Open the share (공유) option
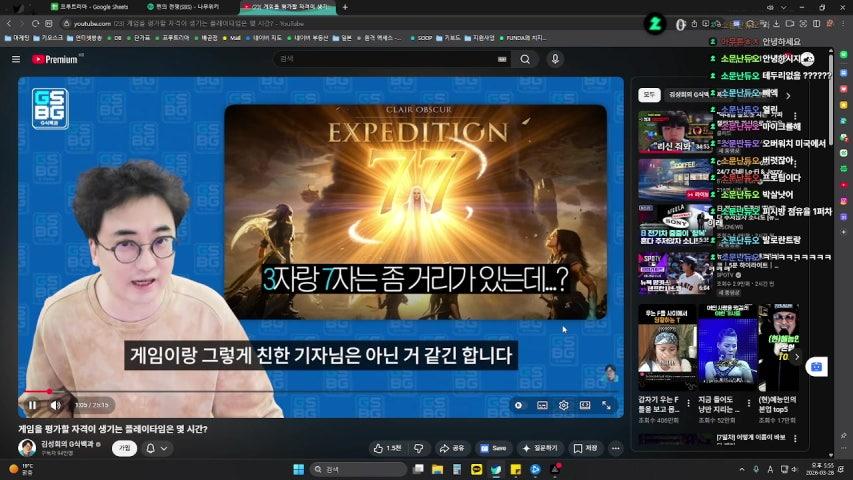Image resolution: width=853 pixels, height=480 pixels. click(452, 448)
